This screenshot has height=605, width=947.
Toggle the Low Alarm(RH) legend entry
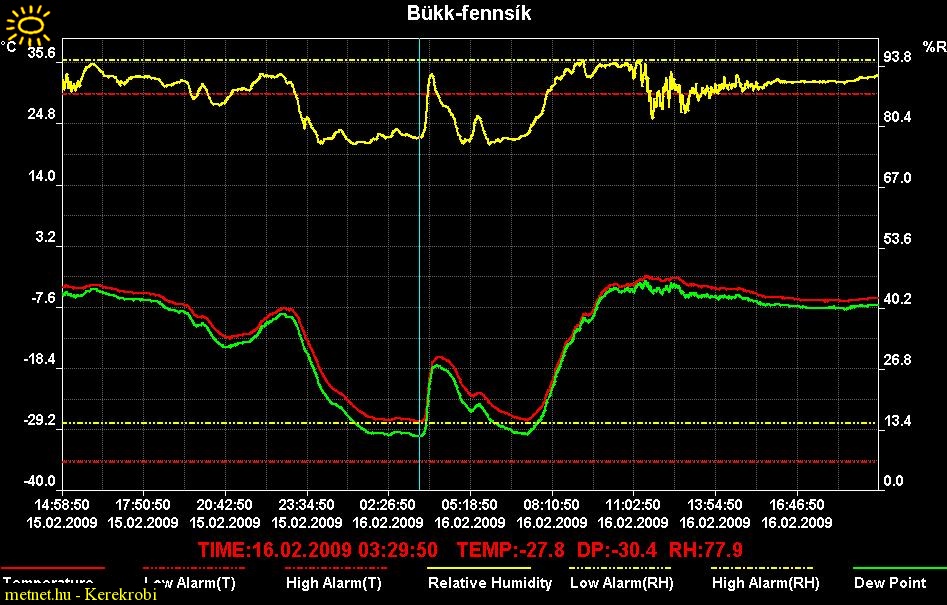pos(620,582)
